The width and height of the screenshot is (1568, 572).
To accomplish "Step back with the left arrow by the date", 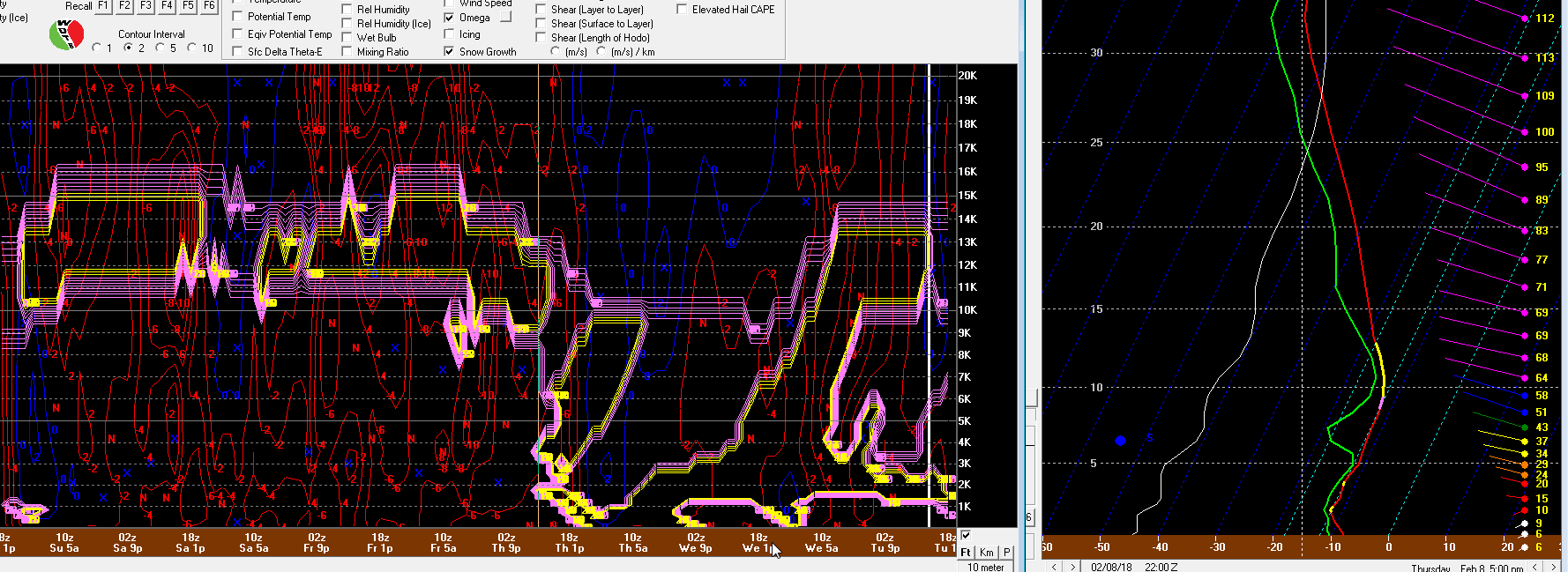I will tap(1054, 567).
